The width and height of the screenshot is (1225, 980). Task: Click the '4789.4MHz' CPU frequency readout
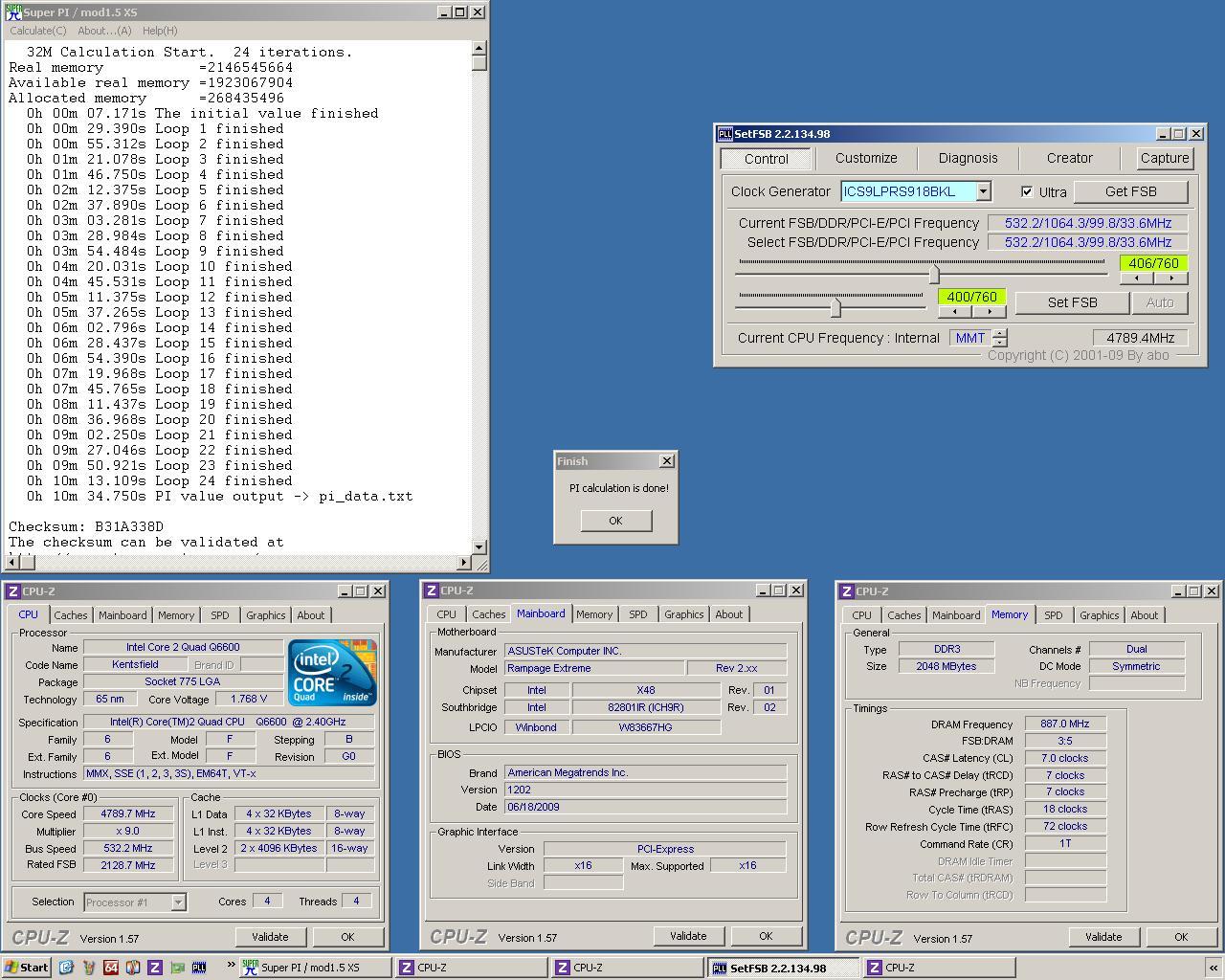[x=1141, y=338]
